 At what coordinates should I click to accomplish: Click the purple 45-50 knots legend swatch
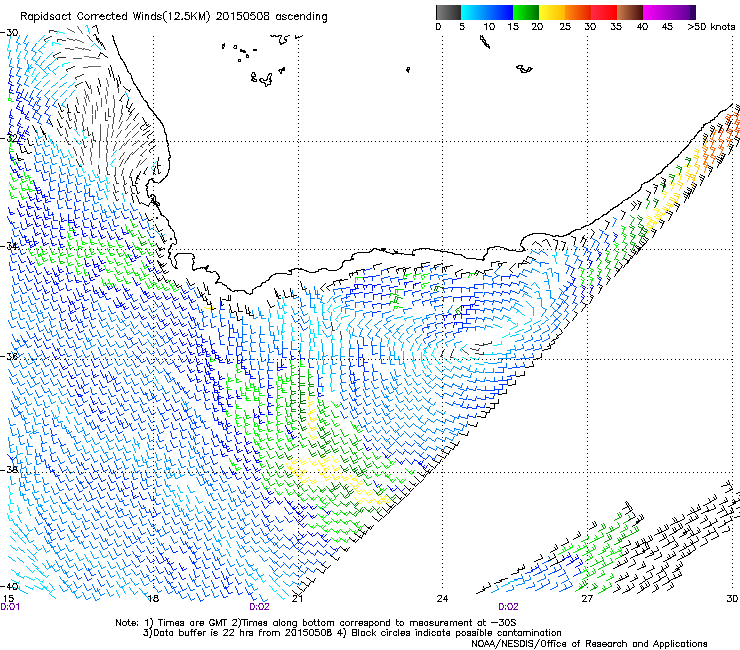click(x=682, y=12)
